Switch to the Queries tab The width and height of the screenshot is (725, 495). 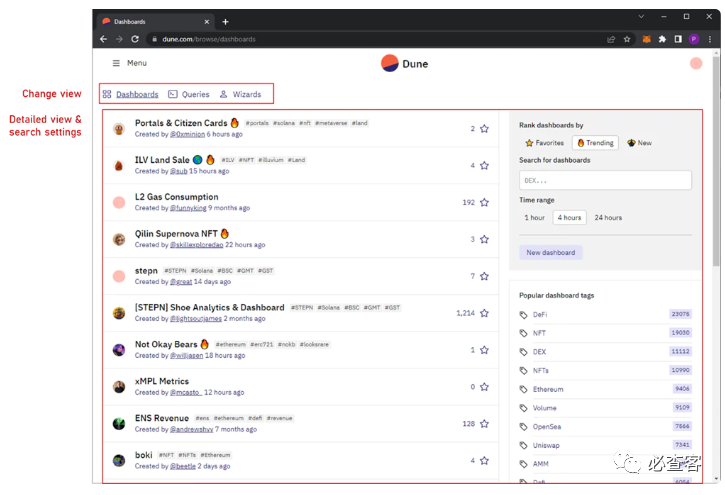pyautogui.click(x=189, y=94)
